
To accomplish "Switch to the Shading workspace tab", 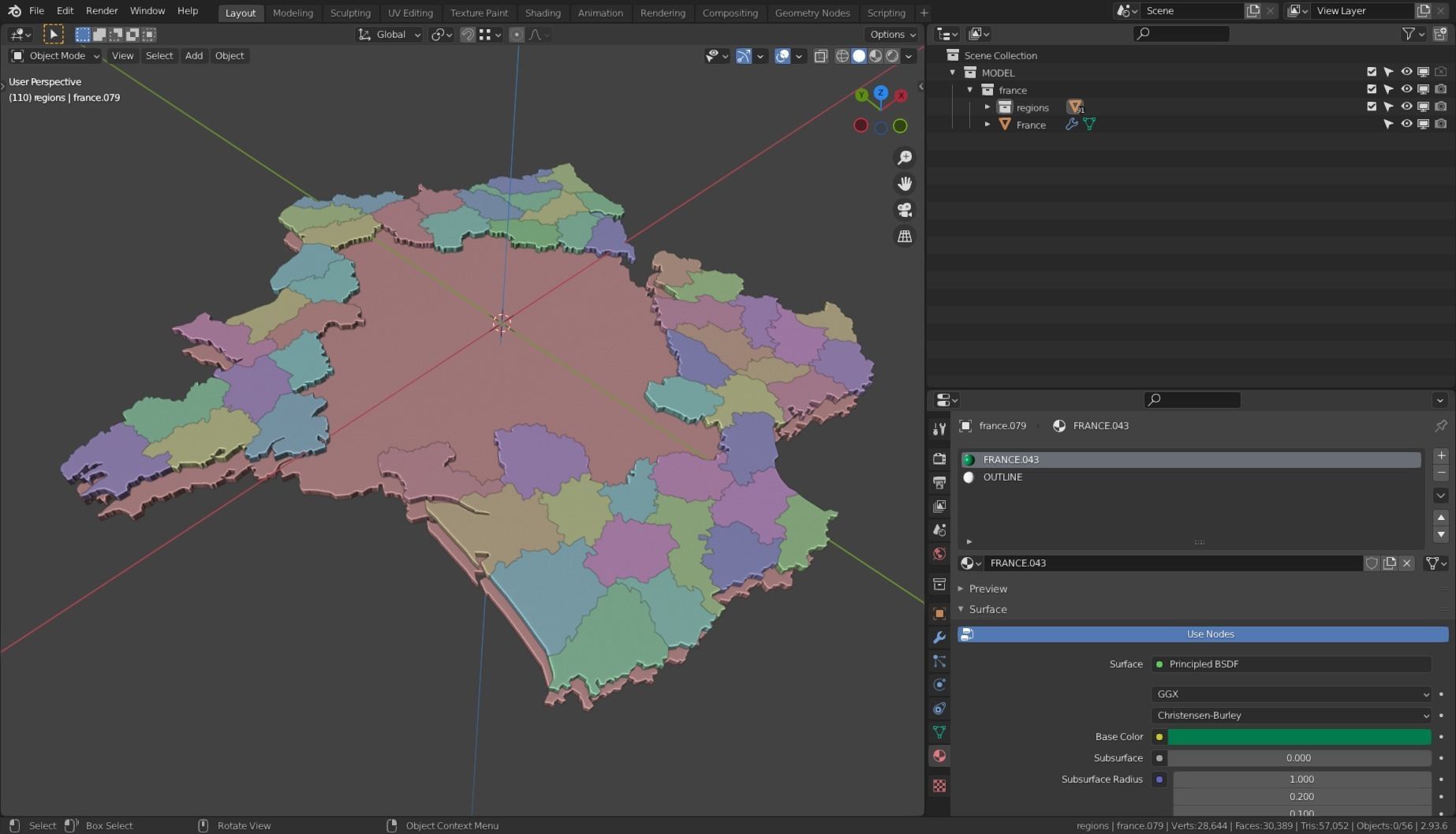I will (543, 13).
